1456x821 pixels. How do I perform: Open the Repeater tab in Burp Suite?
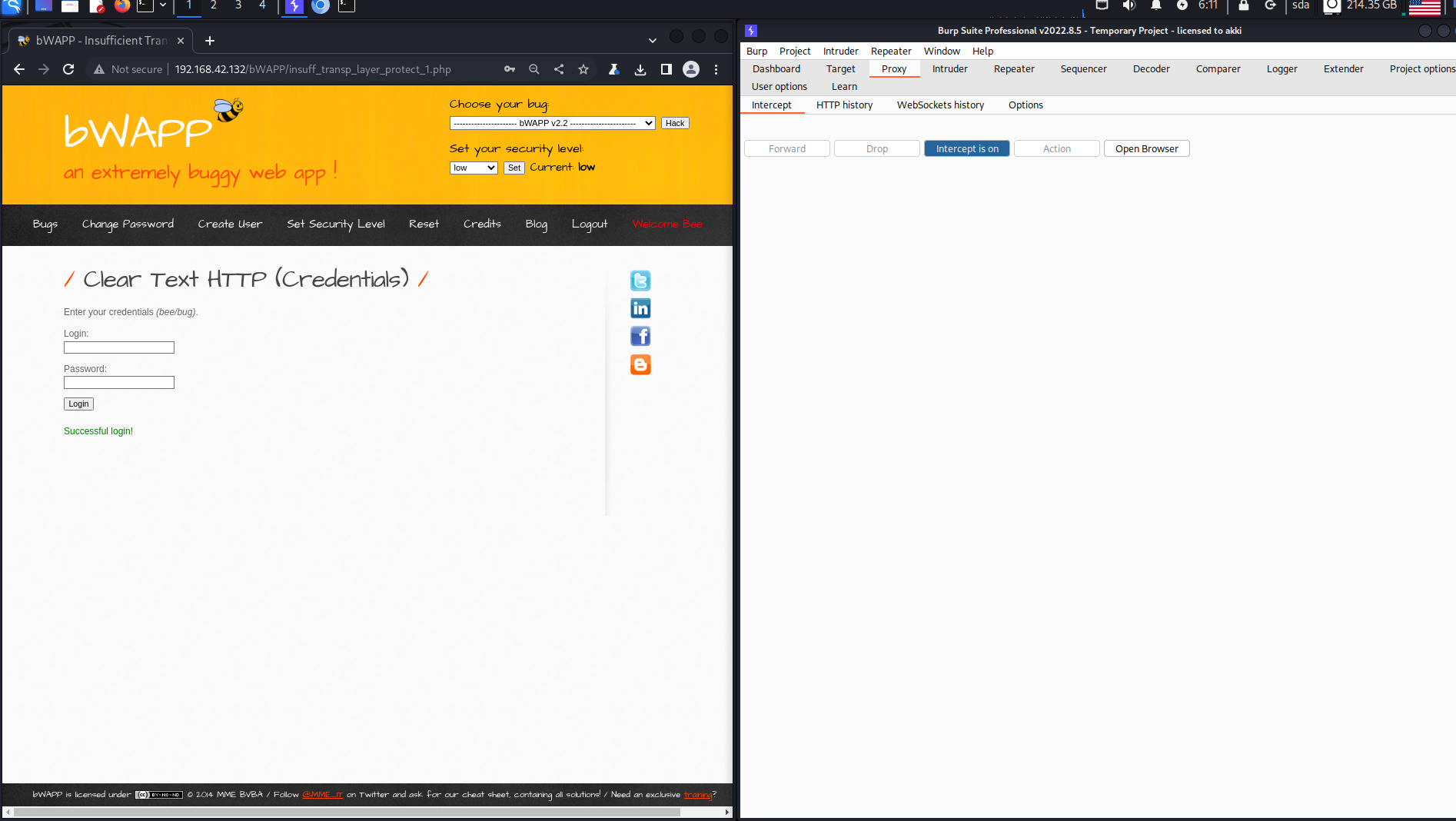1013,68
